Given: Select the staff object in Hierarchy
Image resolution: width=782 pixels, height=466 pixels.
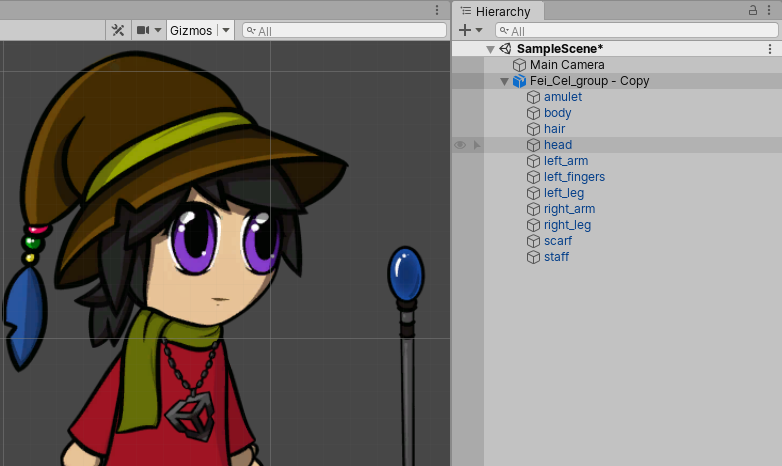Looking at the screenshot, I should pos(556,257).
